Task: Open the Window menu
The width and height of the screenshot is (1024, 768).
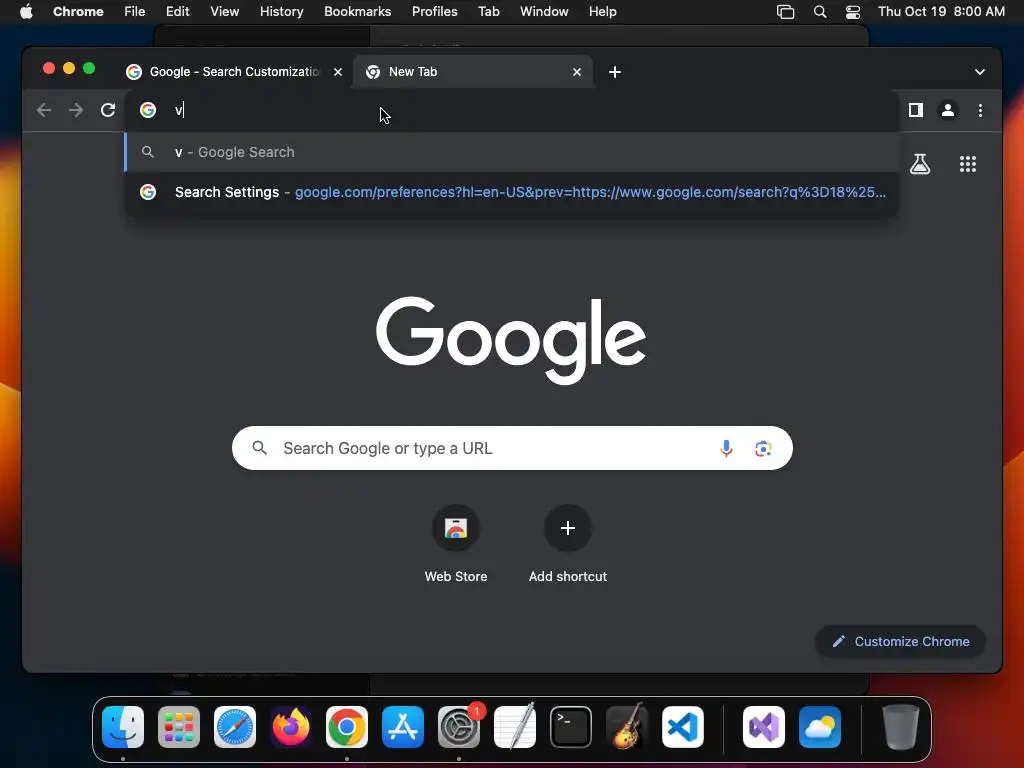Action: [x=544, y=11]
